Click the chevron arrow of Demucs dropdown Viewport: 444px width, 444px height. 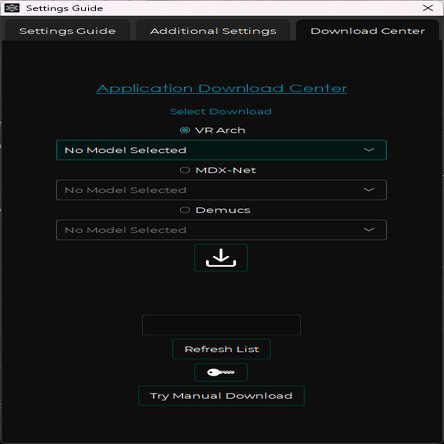pyautogui.click(x=369, y=230)
